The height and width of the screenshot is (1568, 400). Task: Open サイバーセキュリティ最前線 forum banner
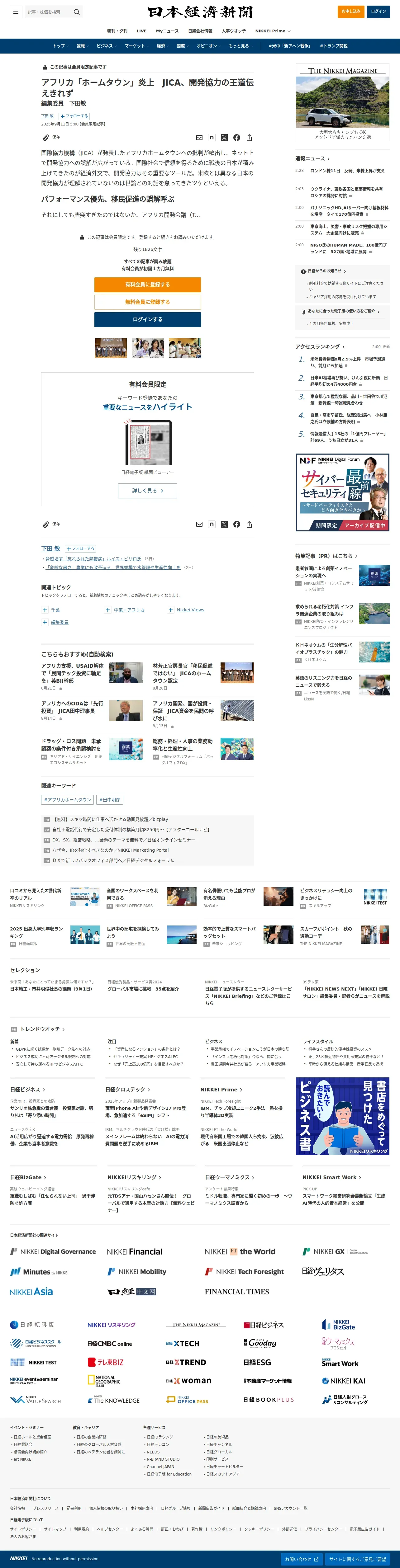tap(343, 492)
